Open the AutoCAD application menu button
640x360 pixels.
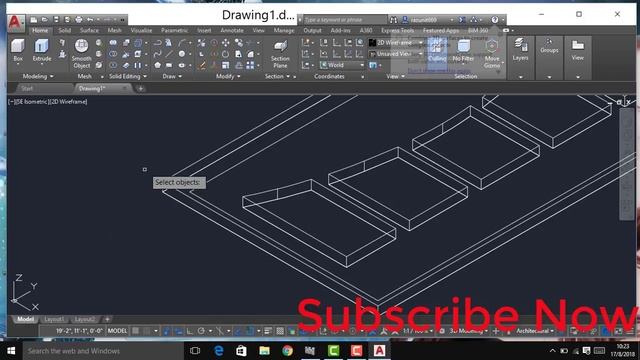[16, 22]
